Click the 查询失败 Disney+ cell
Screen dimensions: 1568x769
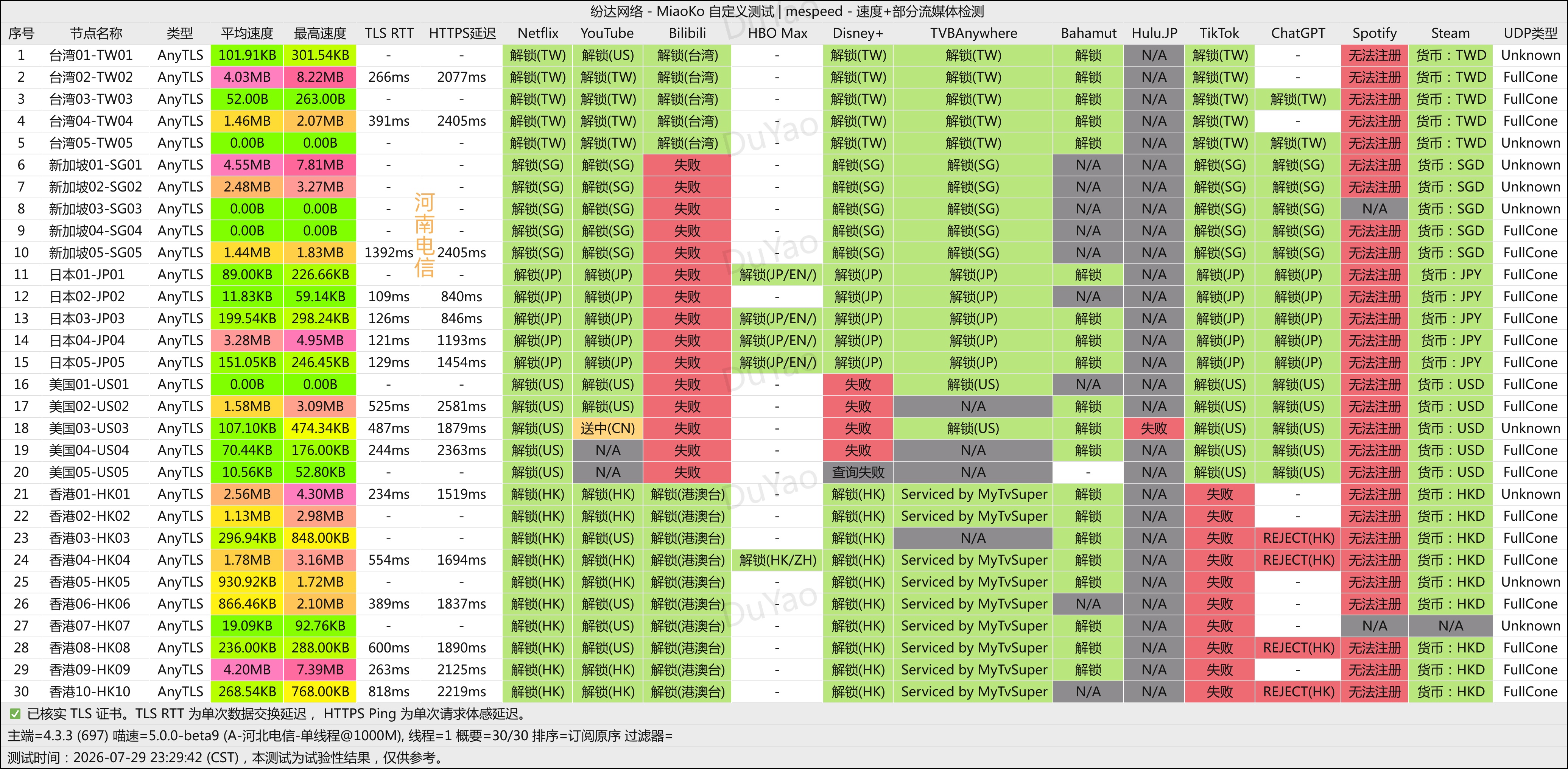pyautogui.click(x=858, y=472)
